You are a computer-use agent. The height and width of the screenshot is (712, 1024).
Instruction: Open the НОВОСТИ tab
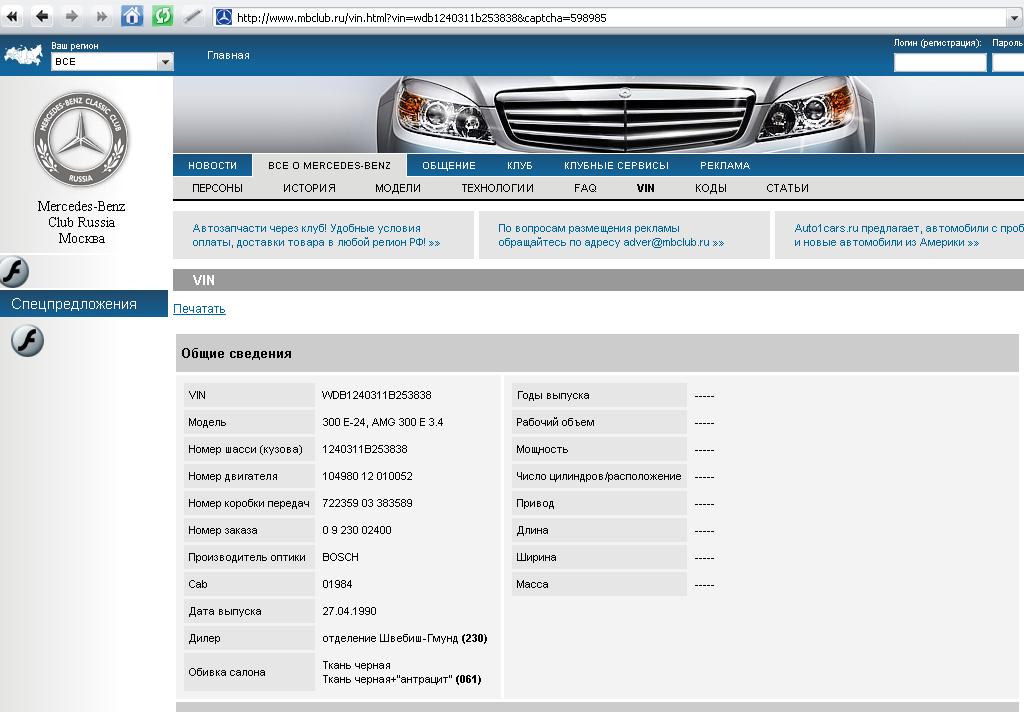pos(212,165)
